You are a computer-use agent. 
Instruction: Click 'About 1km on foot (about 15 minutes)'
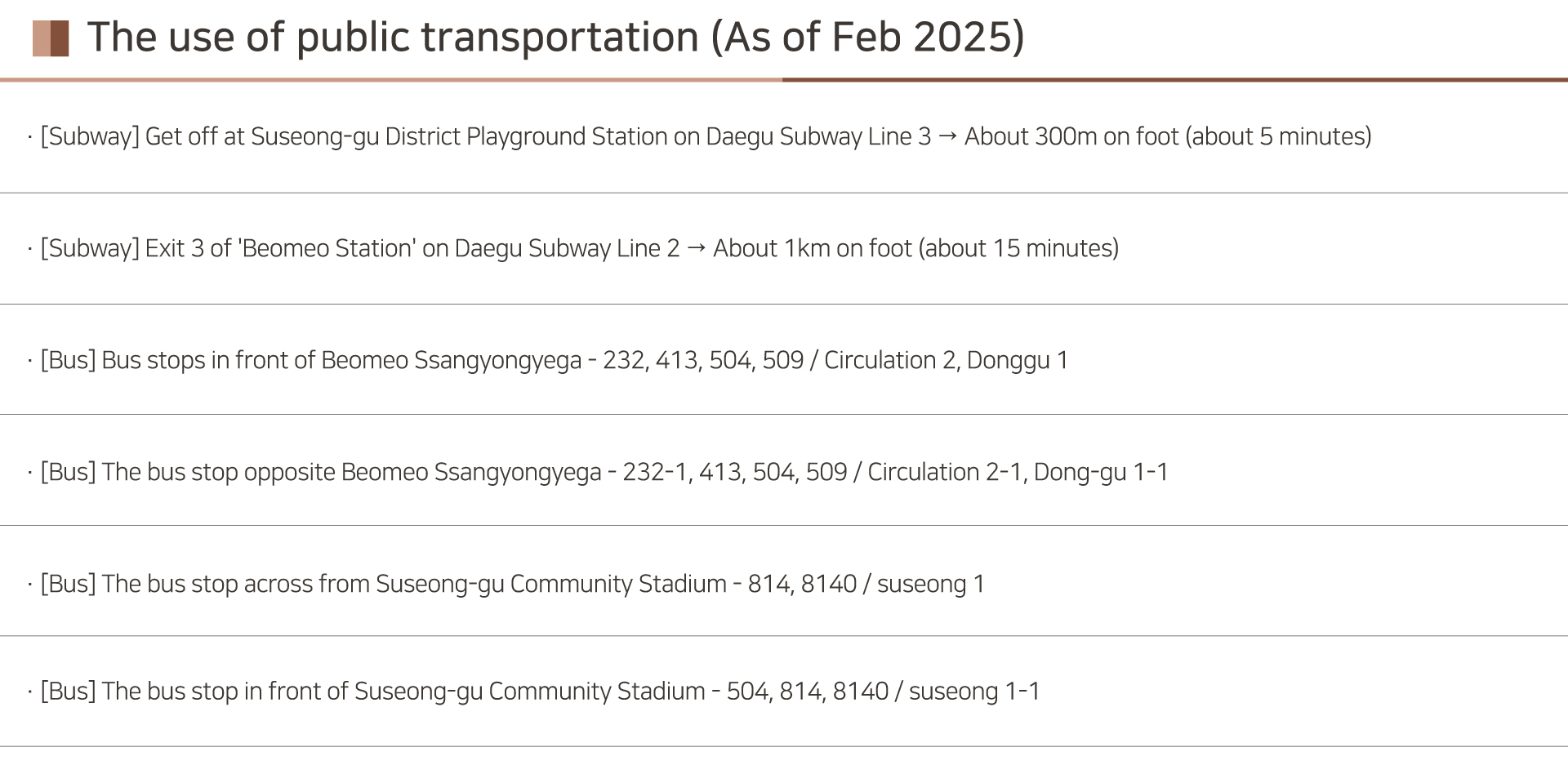[915, 248]
